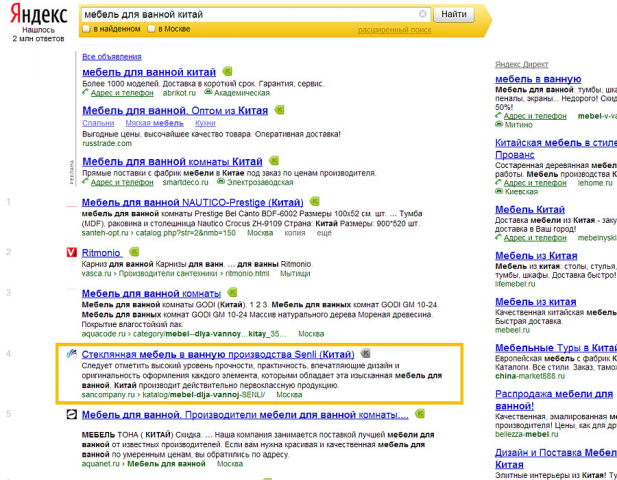Open 'Мебель для ванной. Производители мебели' result
This screenshot has height=480, width=617.
245,415
